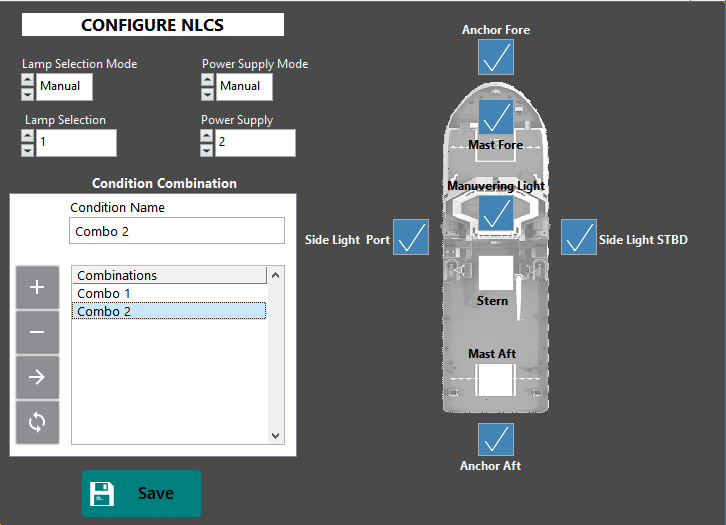This screenshot has width=726, height=525.
Task: Check the empty Stern checkbox
Action: pos(495,273)
